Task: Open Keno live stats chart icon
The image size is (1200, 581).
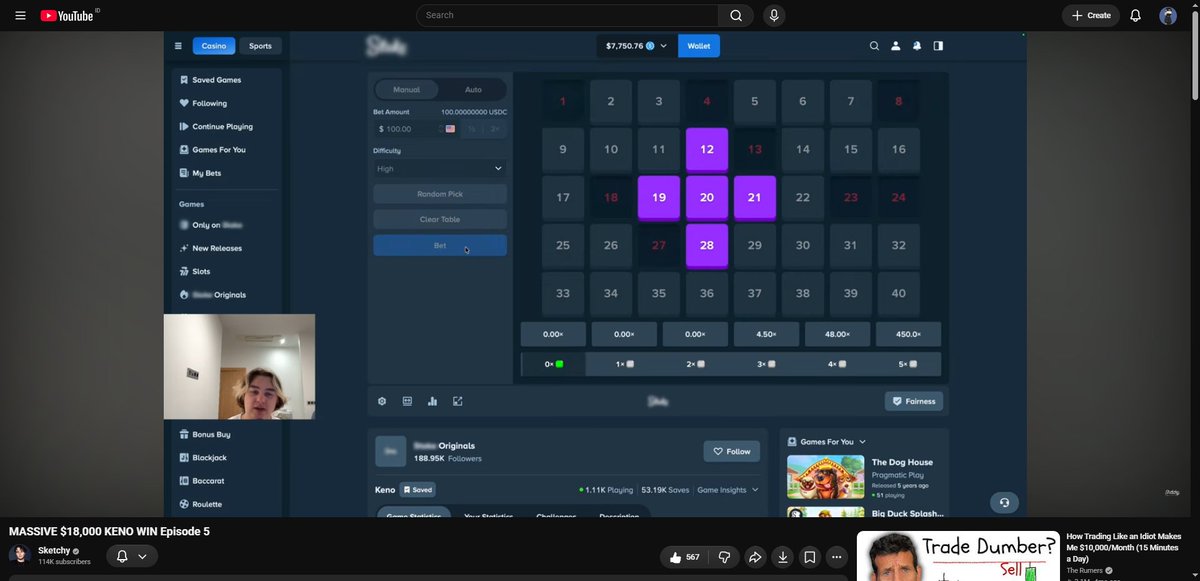Action: tap(432, 401)
